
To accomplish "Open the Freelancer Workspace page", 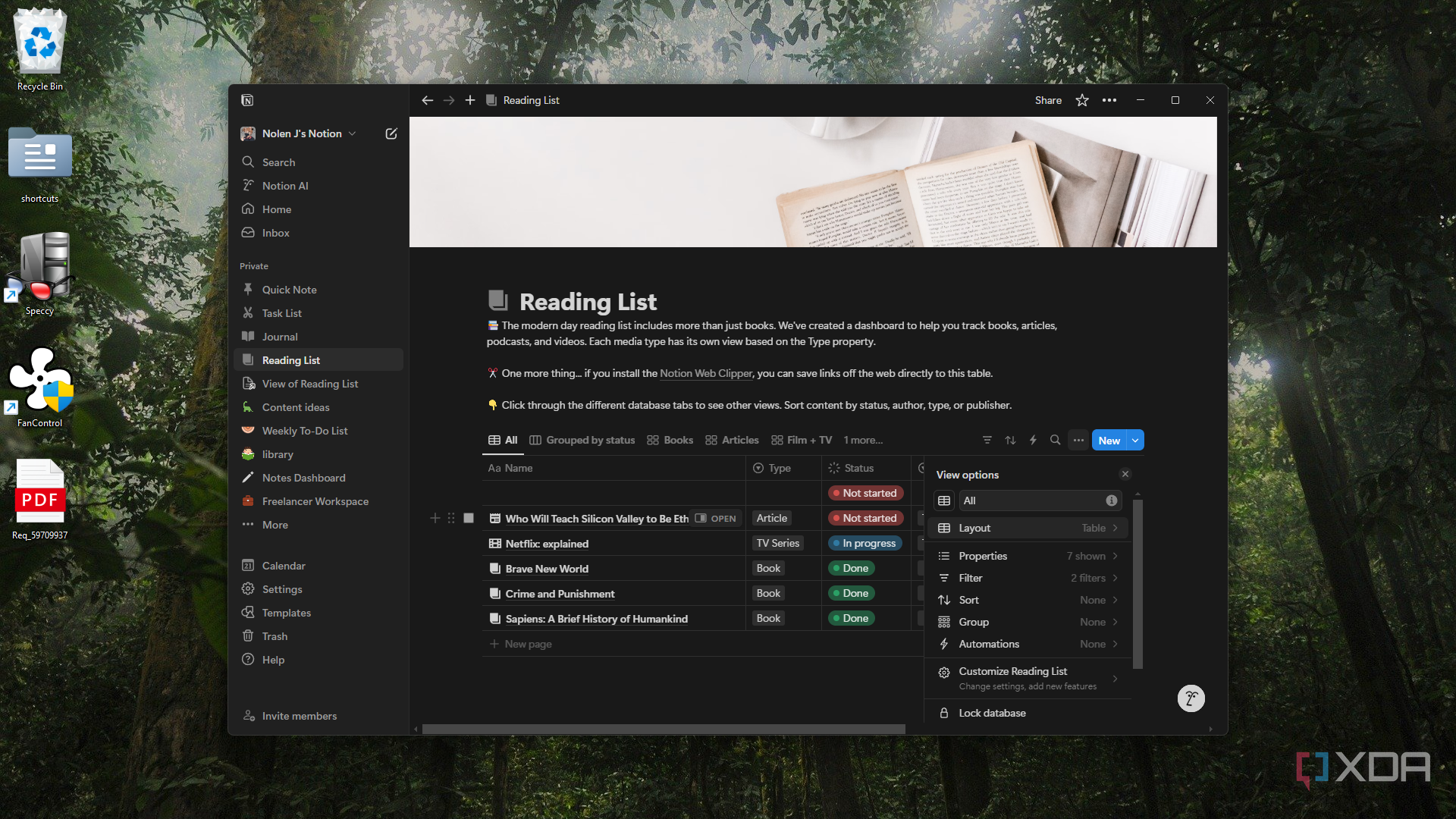I will (x=318, y=501).
